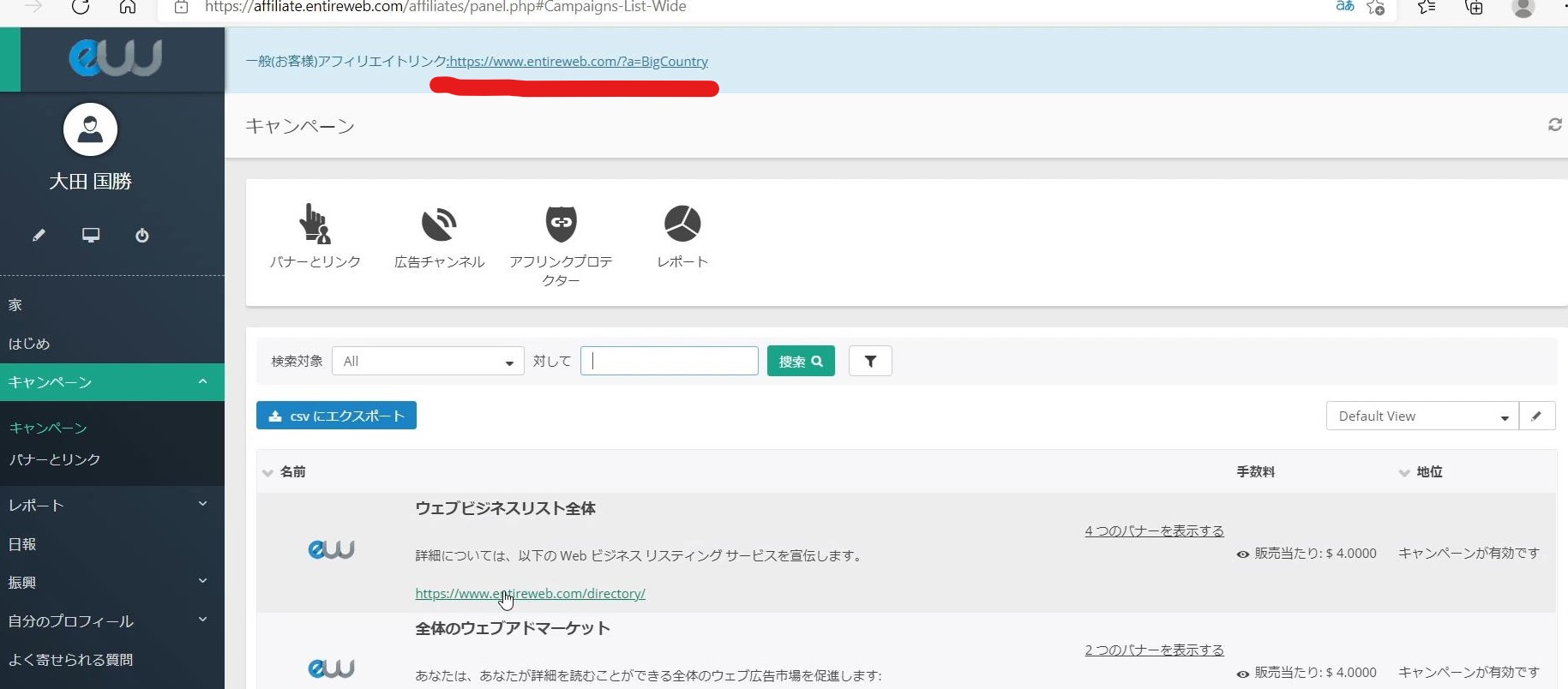Viewport: 1568px width, 689px height.
Task: Click the EW logo in ウェブビジネスリスト全体 row
Action: [331, 549]
